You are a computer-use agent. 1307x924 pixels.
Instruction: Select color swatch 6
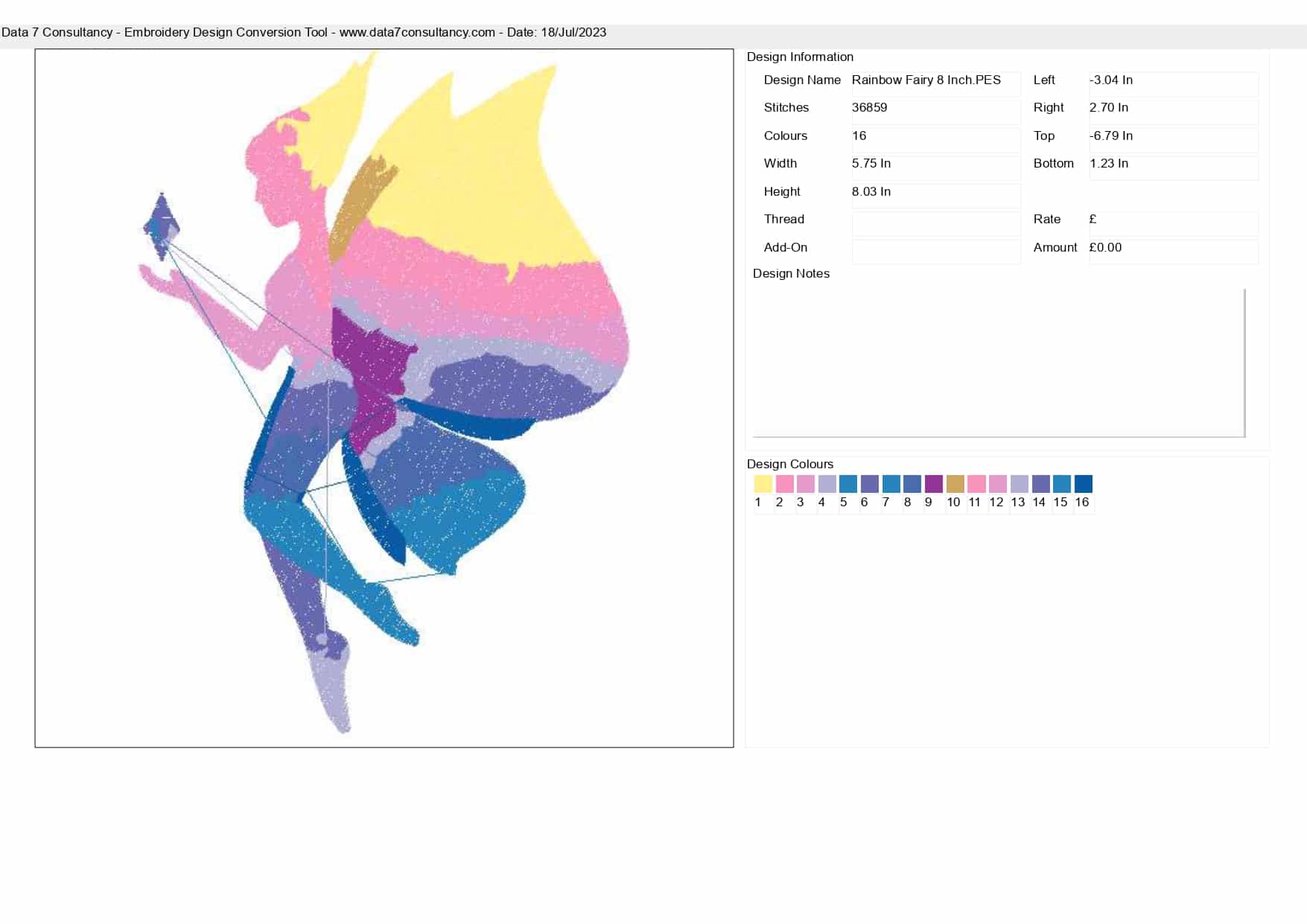click(x=869, y=484)
